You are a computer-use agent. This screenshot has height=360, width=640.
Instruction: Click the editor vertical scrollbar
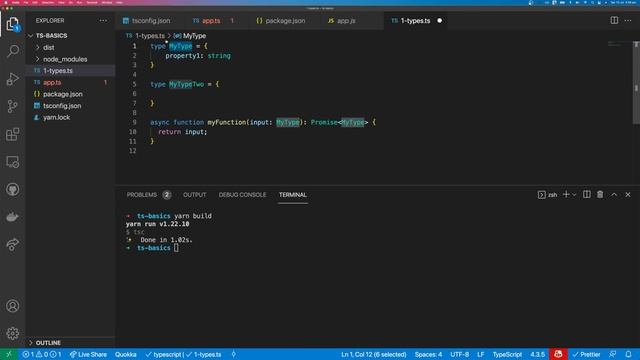(636, 82)
